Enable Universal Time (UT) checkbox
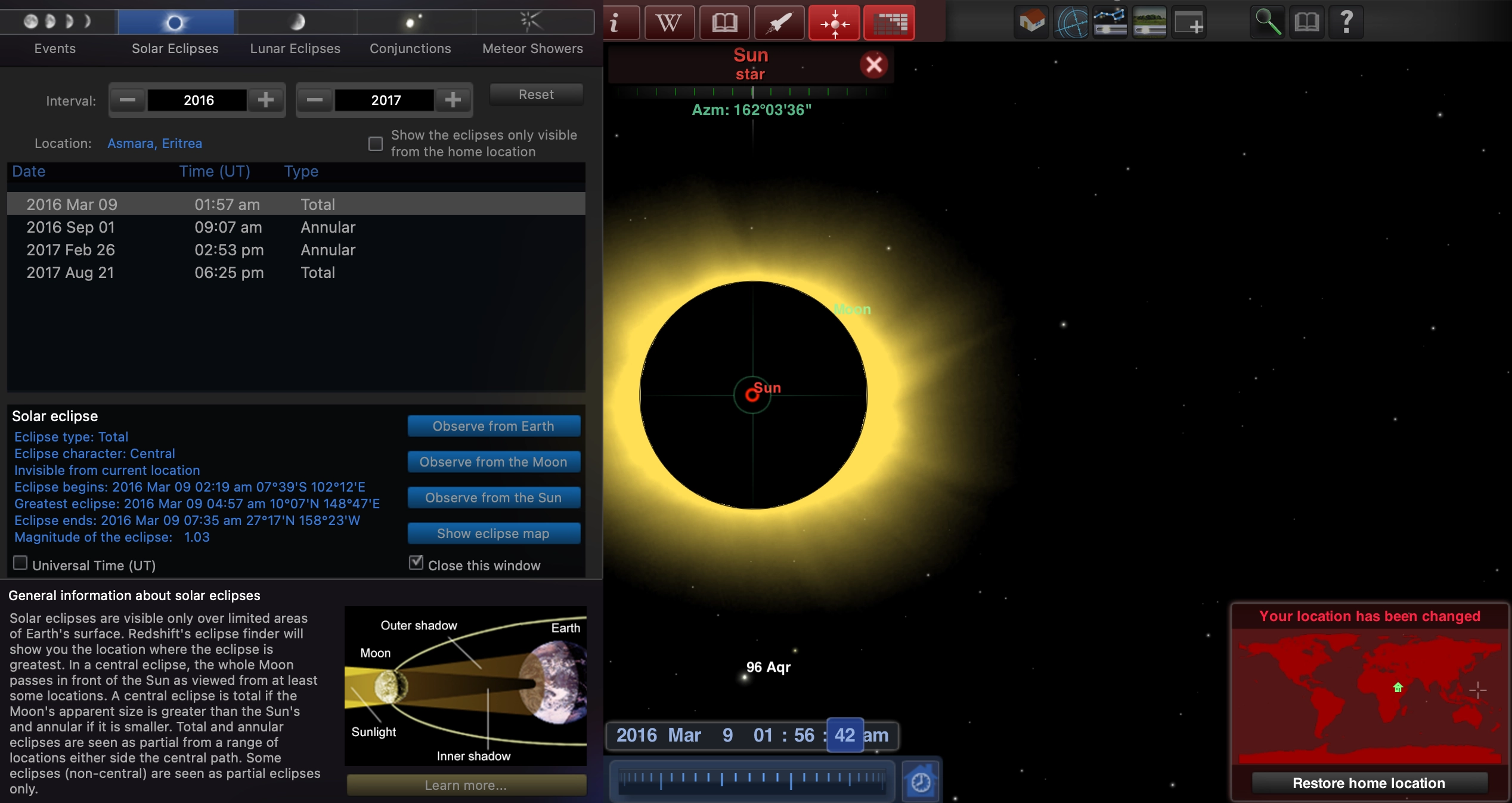1512x803 pixels. pos(20,563)
